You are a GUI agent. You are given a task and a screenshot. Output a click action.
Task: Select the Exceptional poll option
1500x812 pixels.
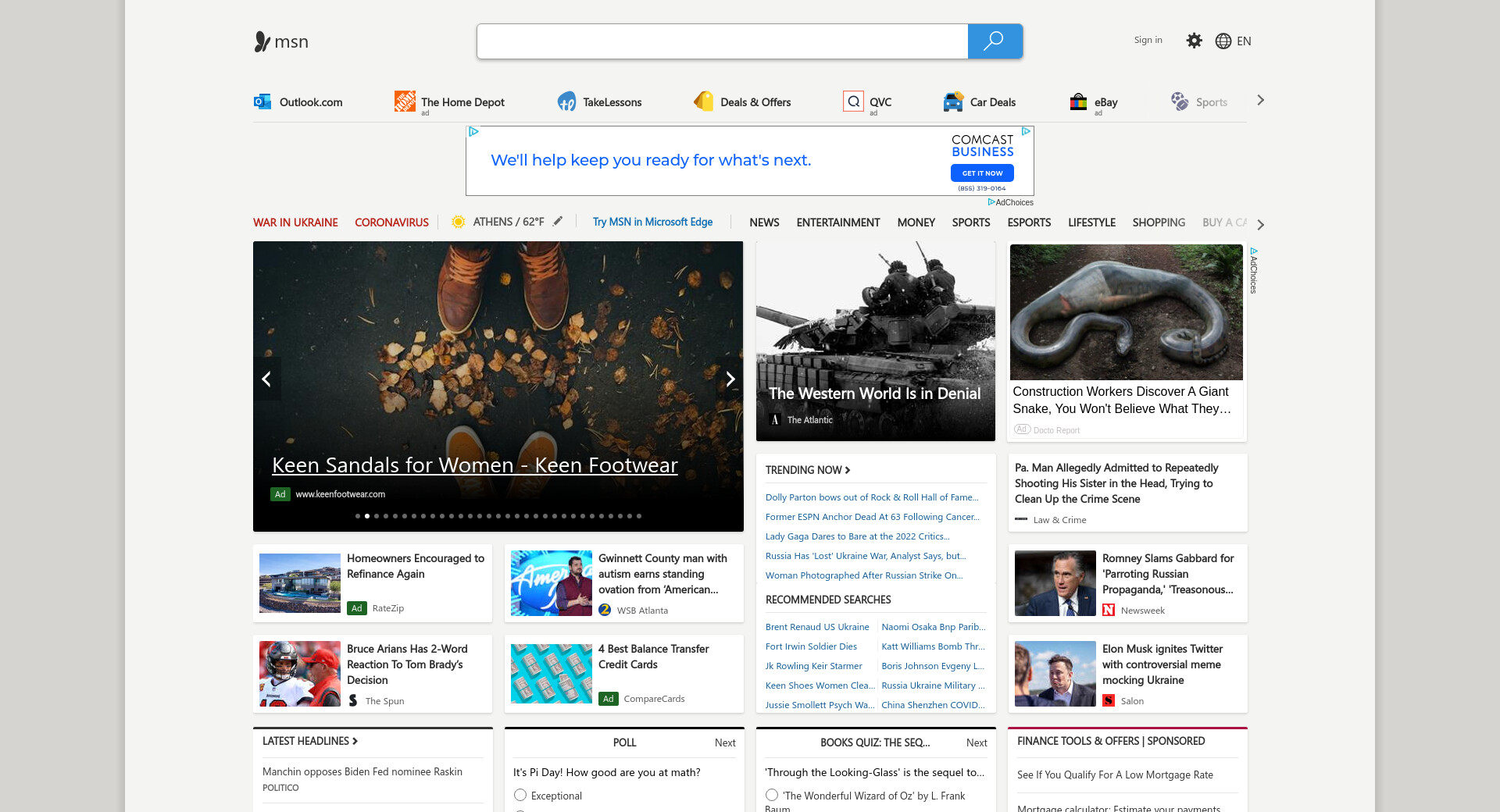(x=520, y=795)
